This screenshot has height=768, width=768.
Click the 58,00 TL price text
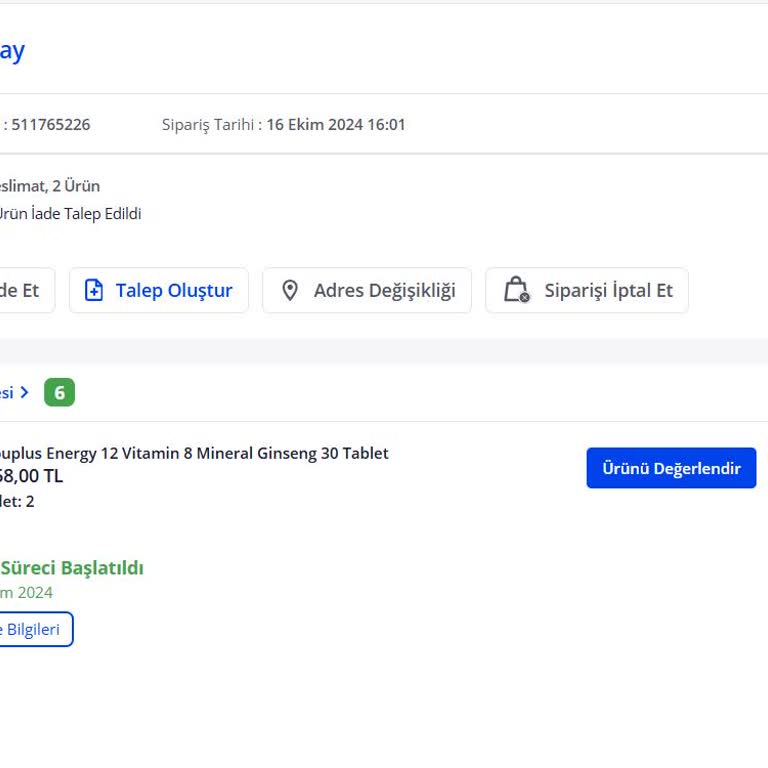[x=30, y=476]
